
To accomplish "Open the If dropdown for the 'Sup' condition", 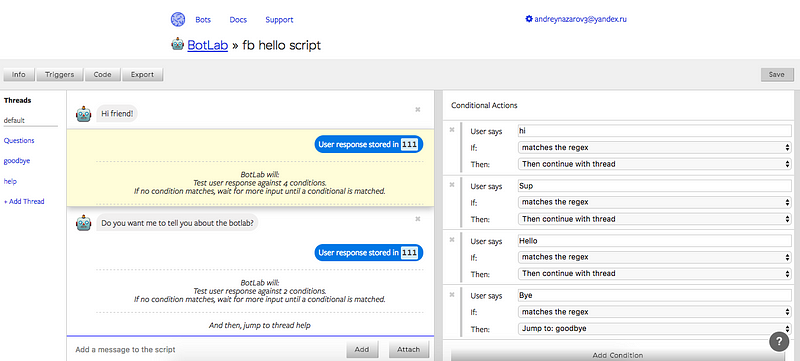I will point(655,202).
